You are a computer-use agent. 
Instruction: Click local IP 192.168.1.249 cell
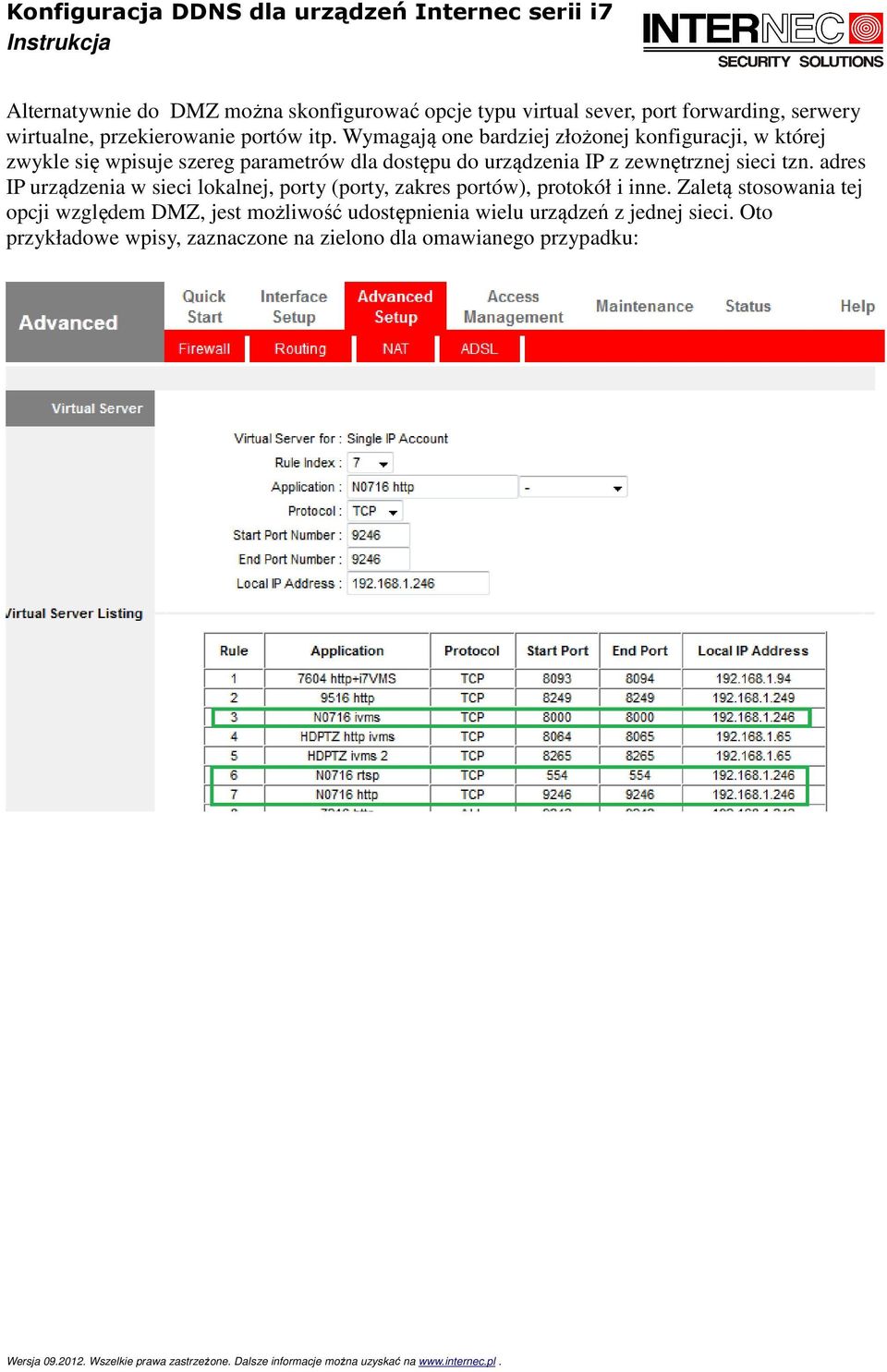(x=753, y=698)
